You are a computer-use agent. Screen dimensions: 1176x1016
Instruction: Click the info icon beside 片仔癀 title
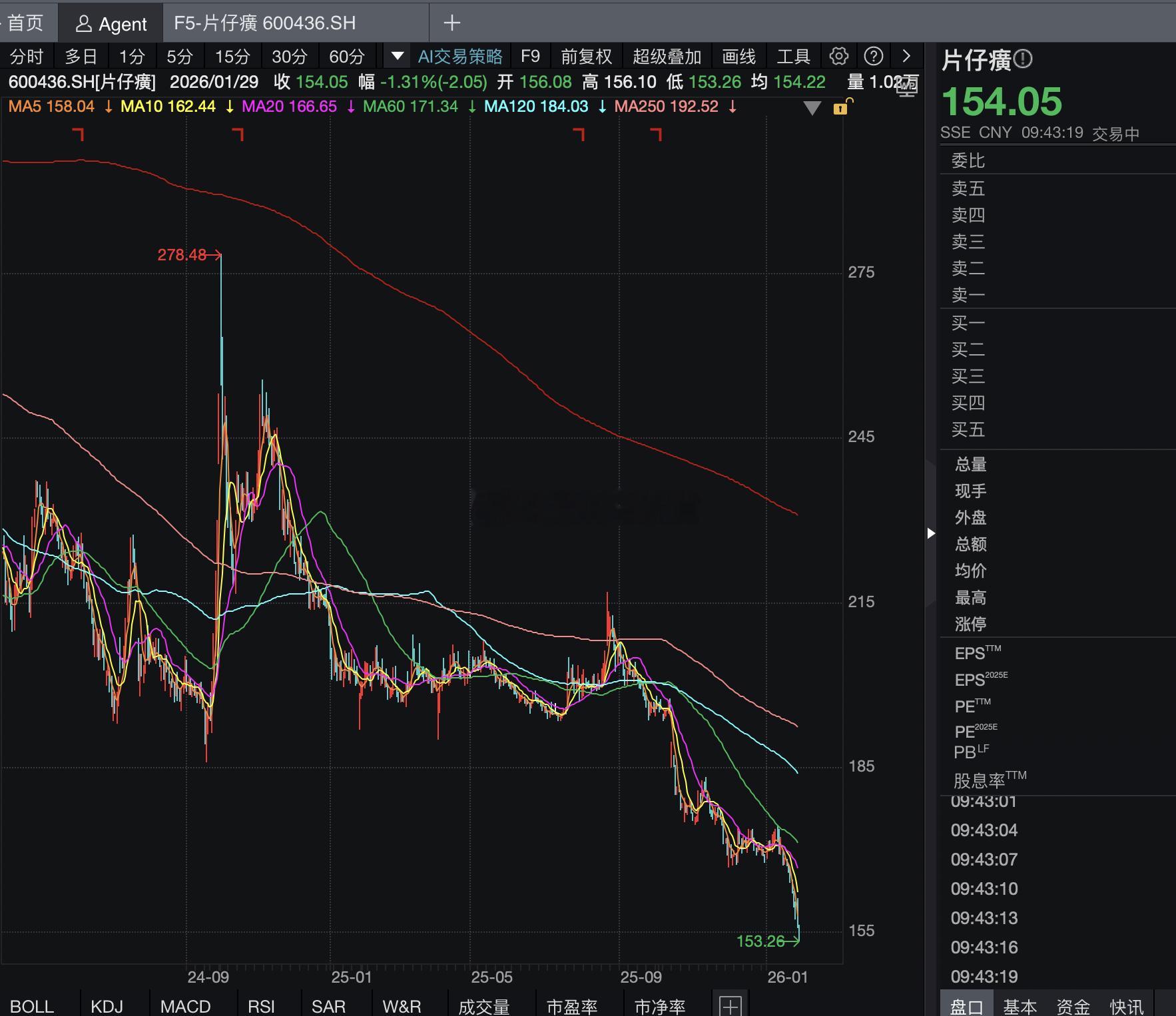coord(1023,60)
